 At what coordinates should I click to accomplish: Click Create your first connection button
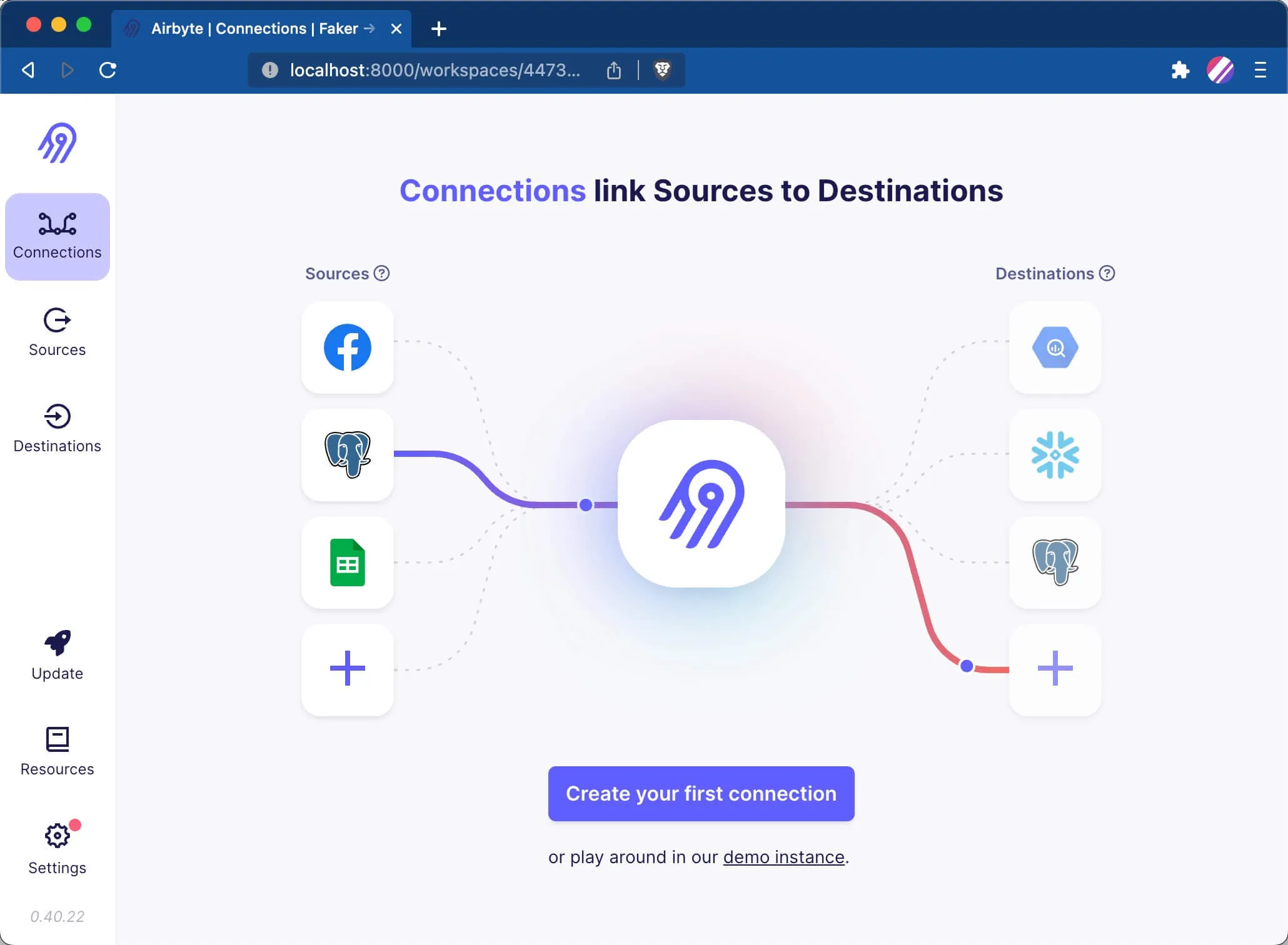(701, 794)
